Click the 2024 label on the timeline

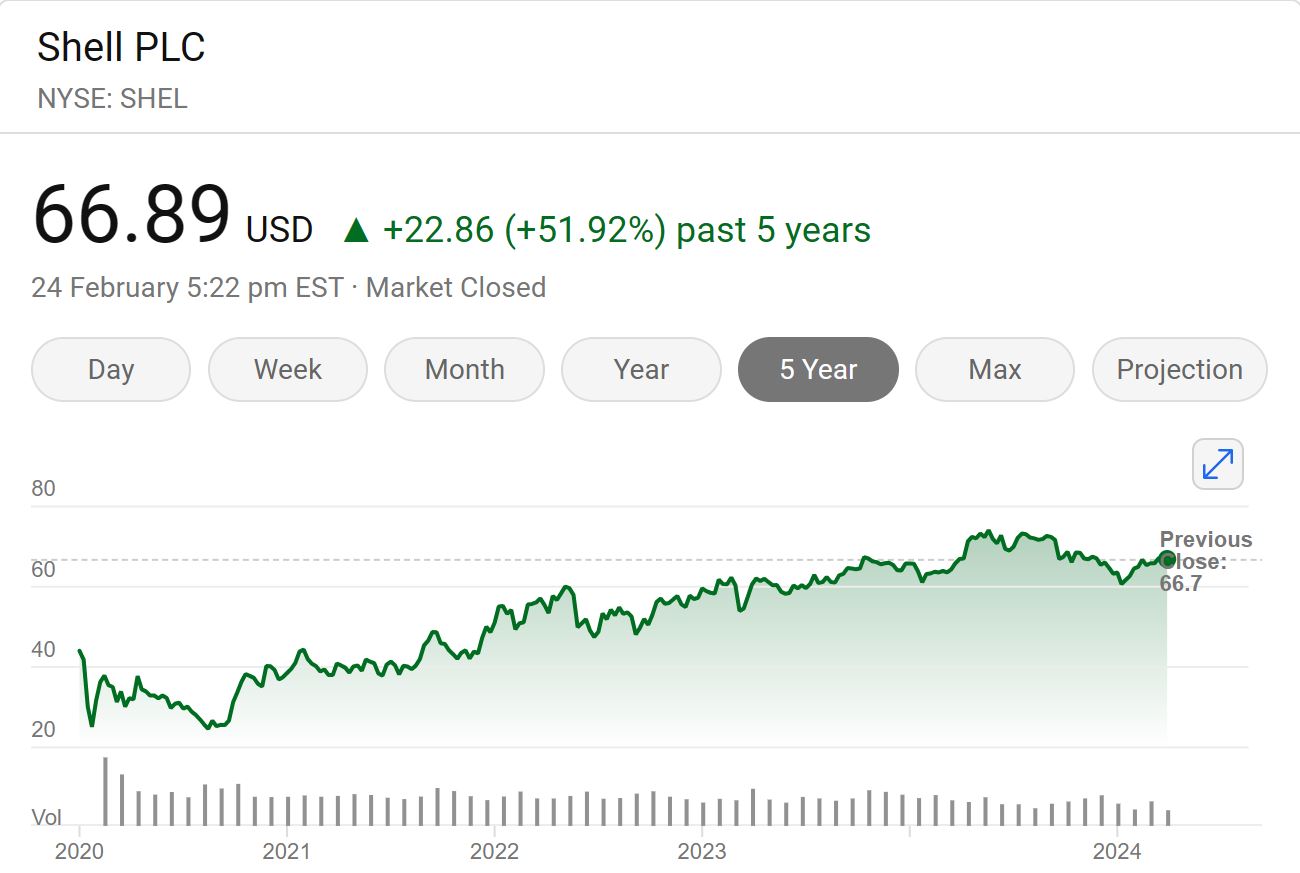tap(1118, 851)
